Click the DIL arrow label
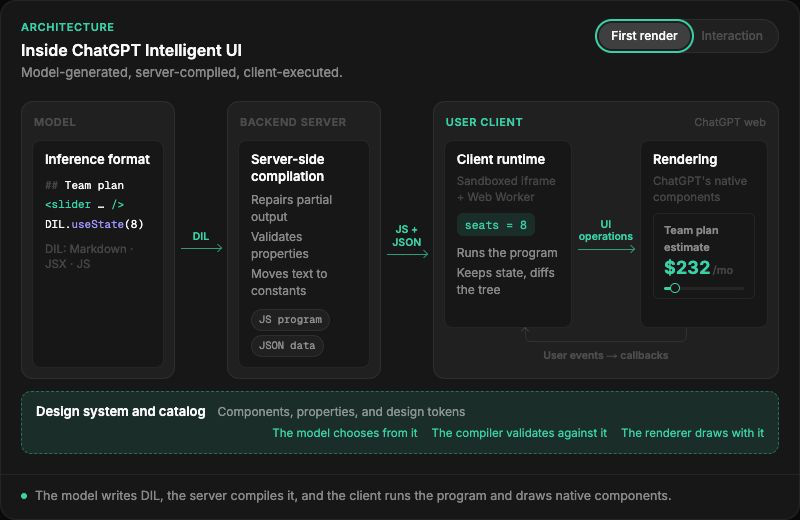800x520 pixels. tap(201, 236)
